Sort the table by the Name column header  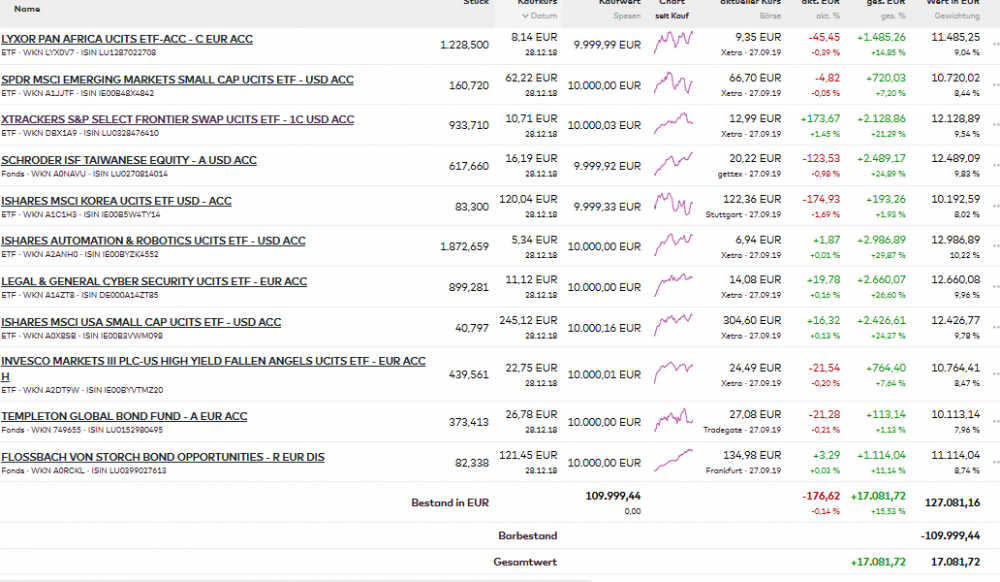[27, 8]
